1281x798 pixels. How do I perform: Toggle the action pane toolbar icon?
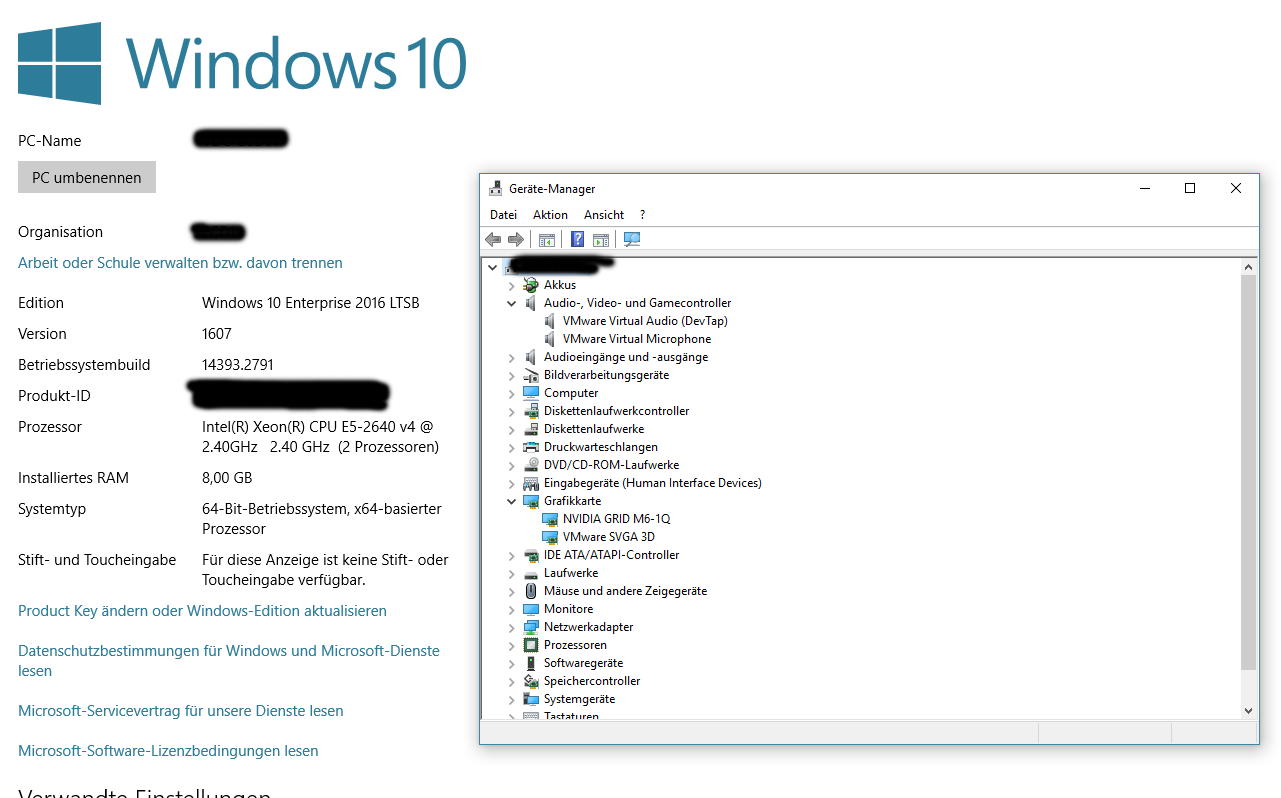[x=601, y=240]
